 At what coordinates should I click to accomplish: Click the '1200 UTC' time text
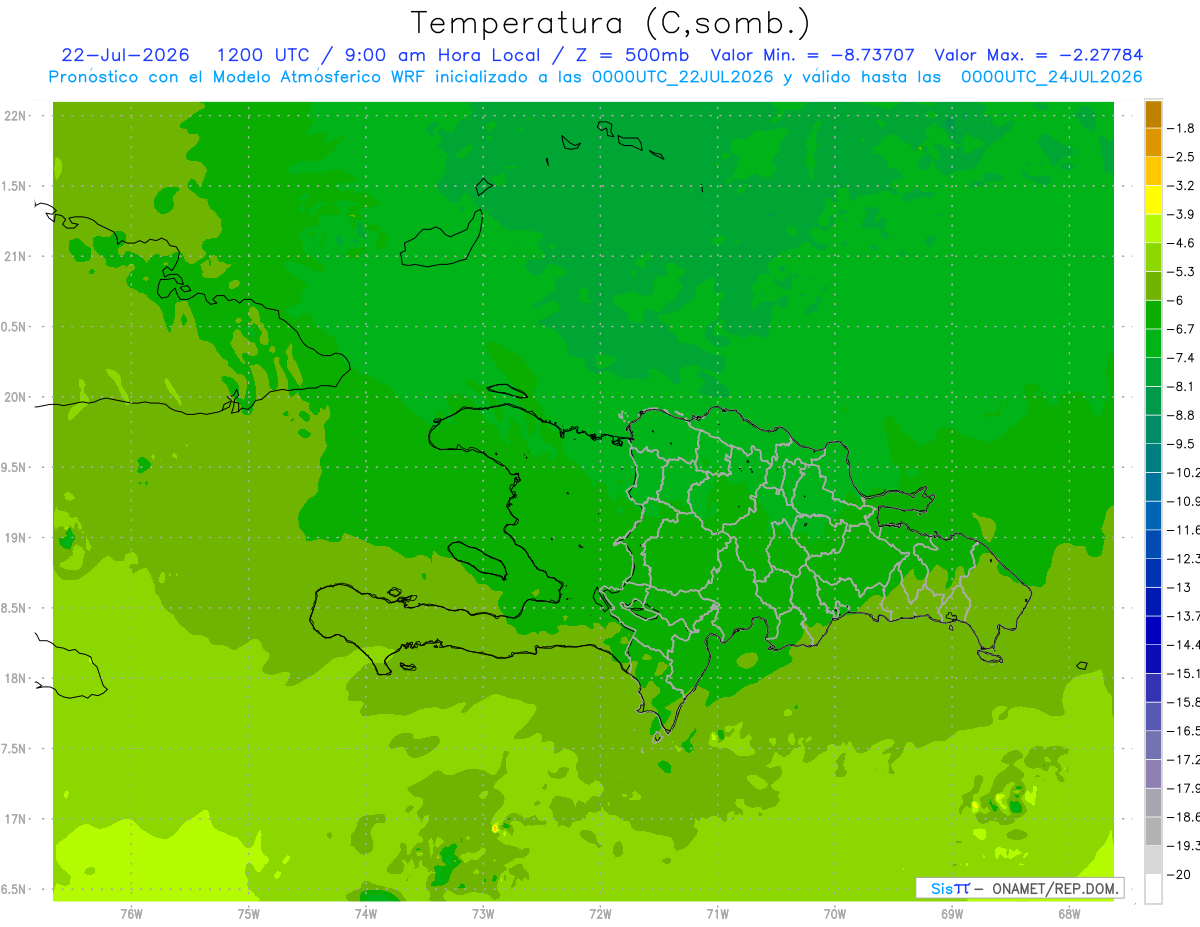pyautogui.click(x=263, y=55)
